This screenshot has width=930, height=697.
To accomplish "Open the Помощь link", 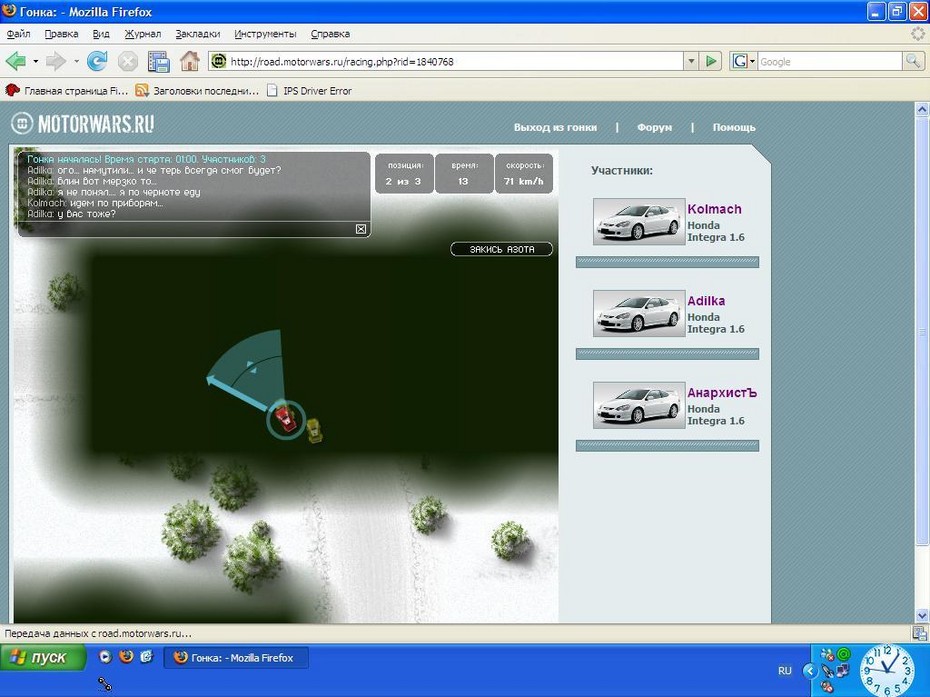I will 734,128.
